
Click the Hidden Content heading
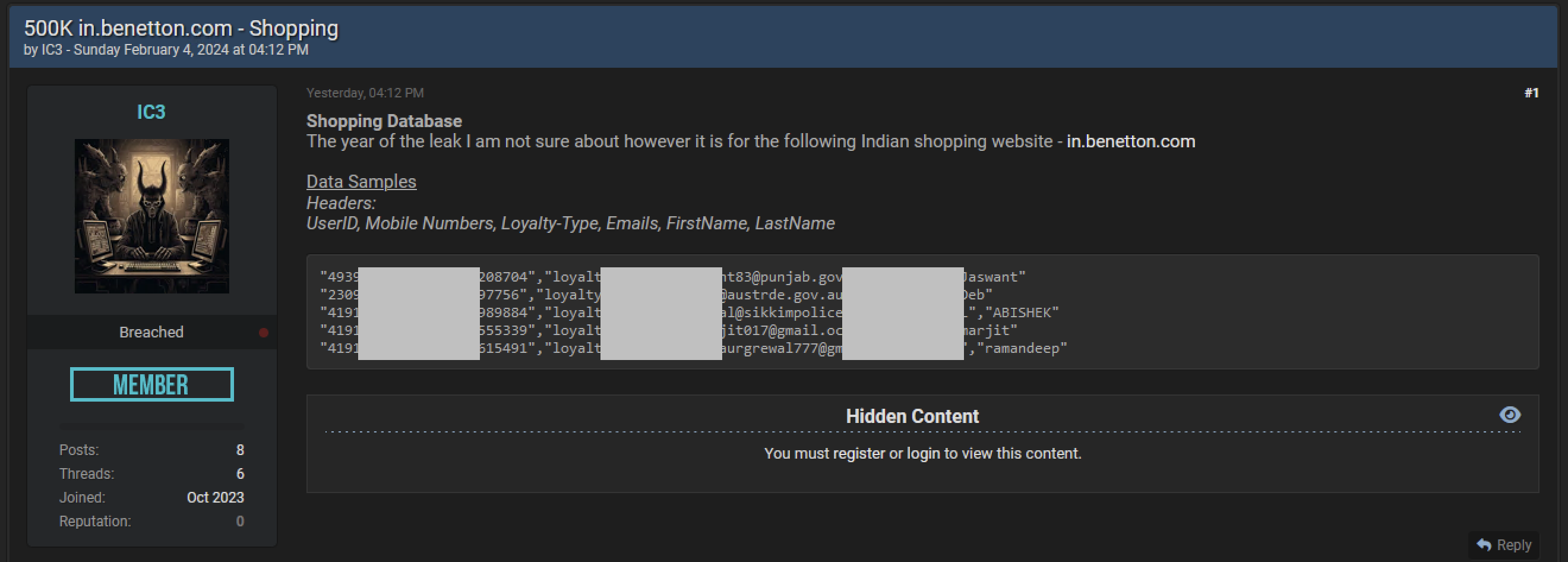pyautogui.click(x=912, y=416)
